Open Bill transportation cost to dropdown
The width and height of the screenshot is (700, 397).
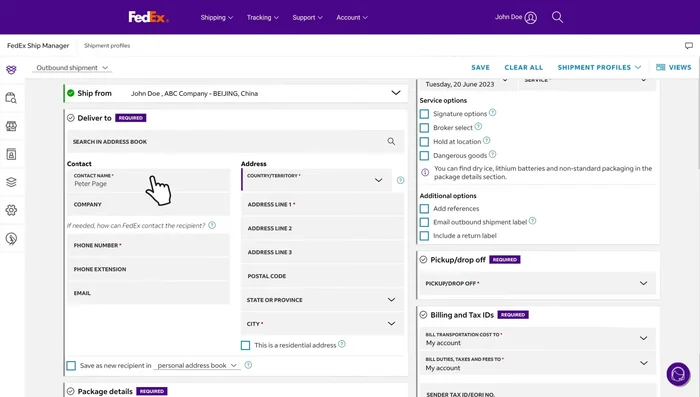pyautogui.click(x=538, y=338)
